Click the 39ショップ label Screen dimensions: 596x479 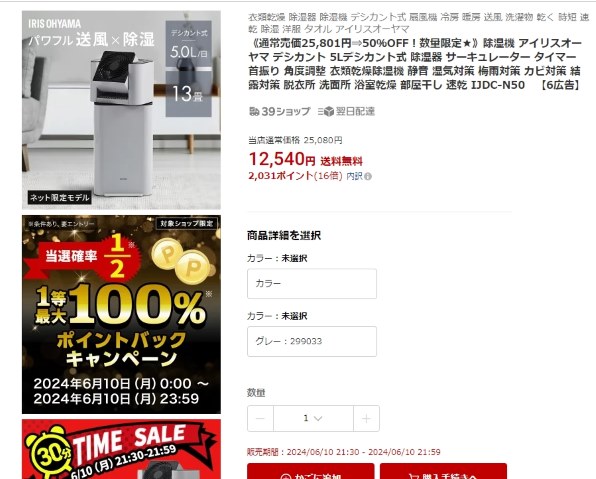(286, 111)
